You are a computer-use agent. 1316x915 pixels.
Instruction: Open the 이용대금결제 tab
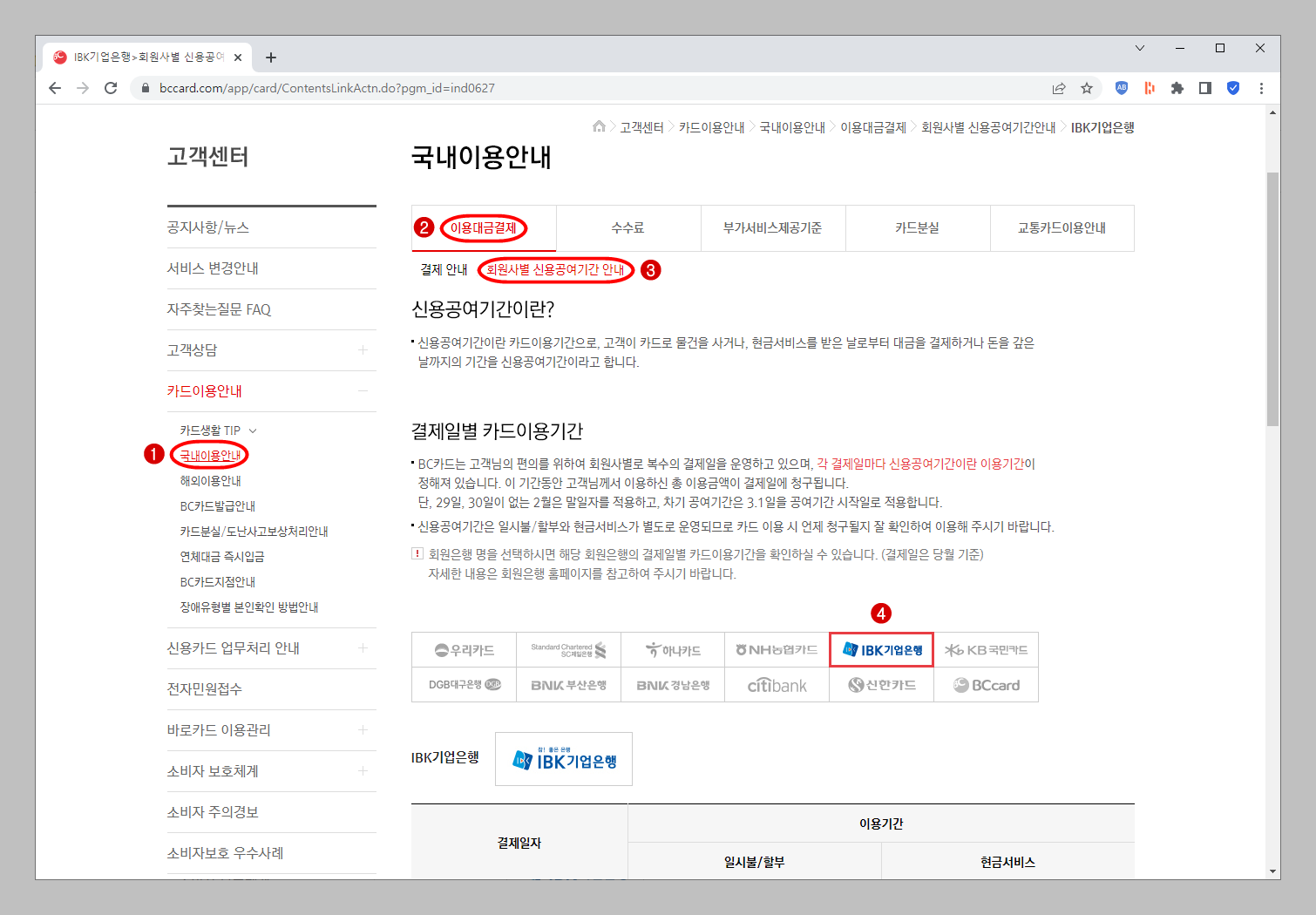[x=484, y=228]
